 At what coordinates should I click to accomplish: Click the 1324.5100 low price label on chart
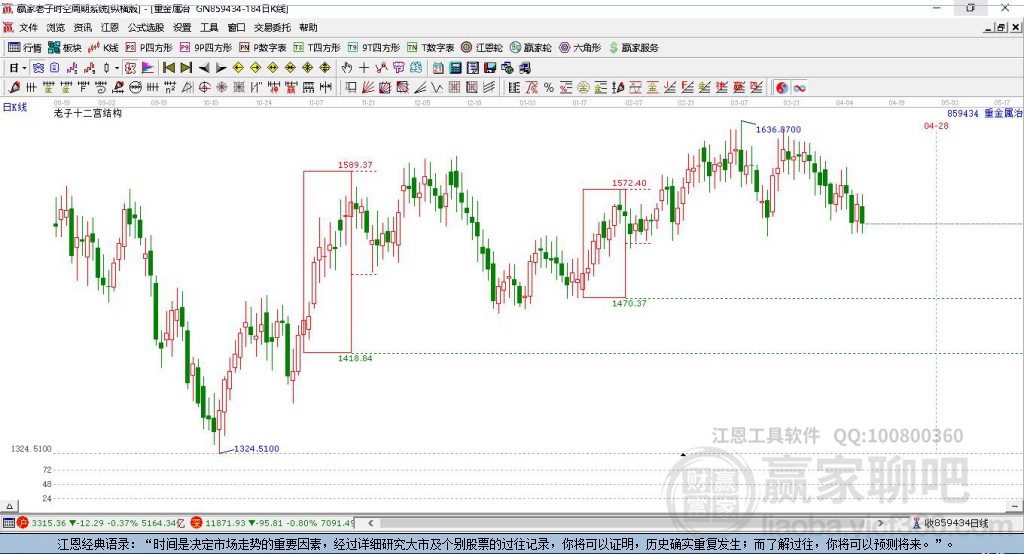(257, 448)
